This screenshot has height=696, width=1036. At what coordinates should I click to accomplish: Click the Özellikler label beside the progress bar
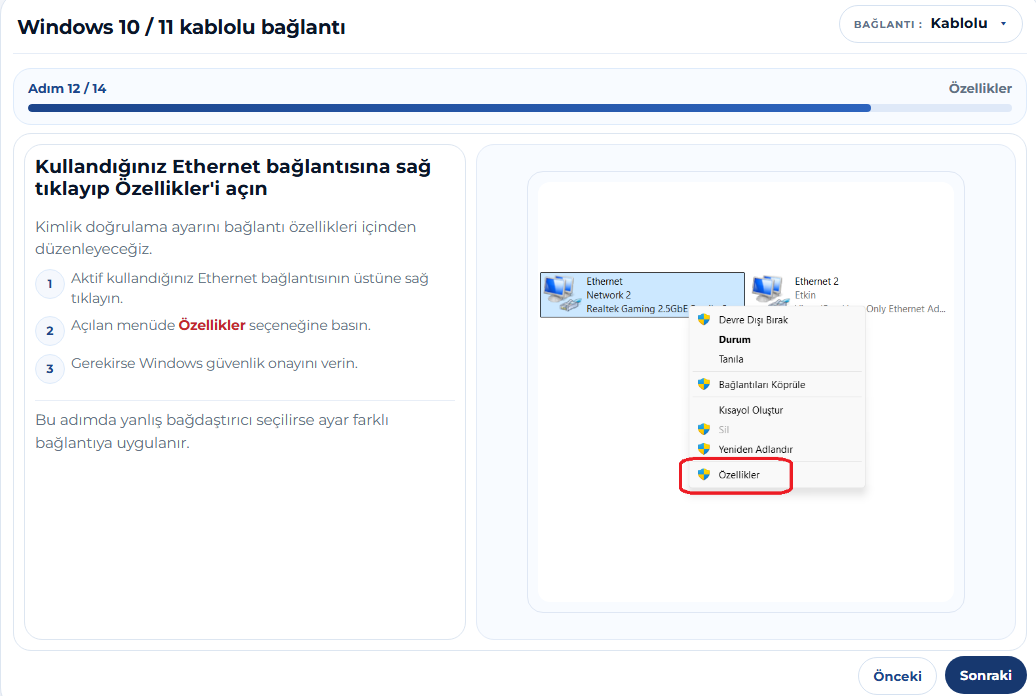[980, 89]
